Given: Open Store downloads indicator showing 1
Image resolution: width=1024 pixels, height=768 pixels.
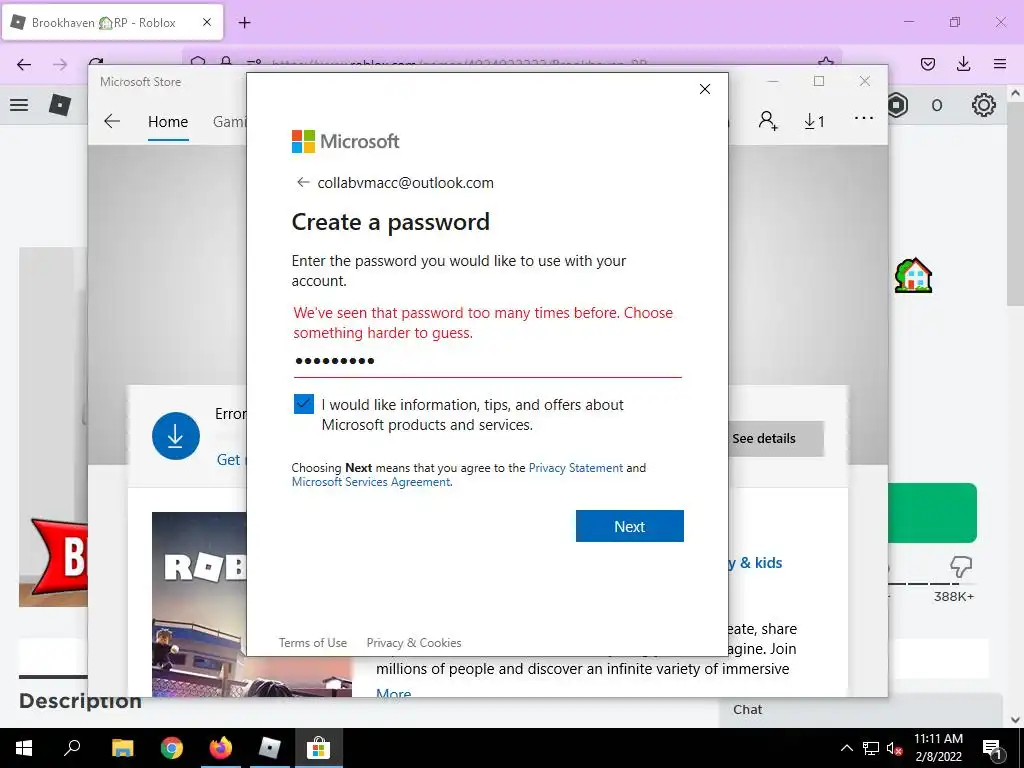Looking at the screenshot, I should coord(814,121).
